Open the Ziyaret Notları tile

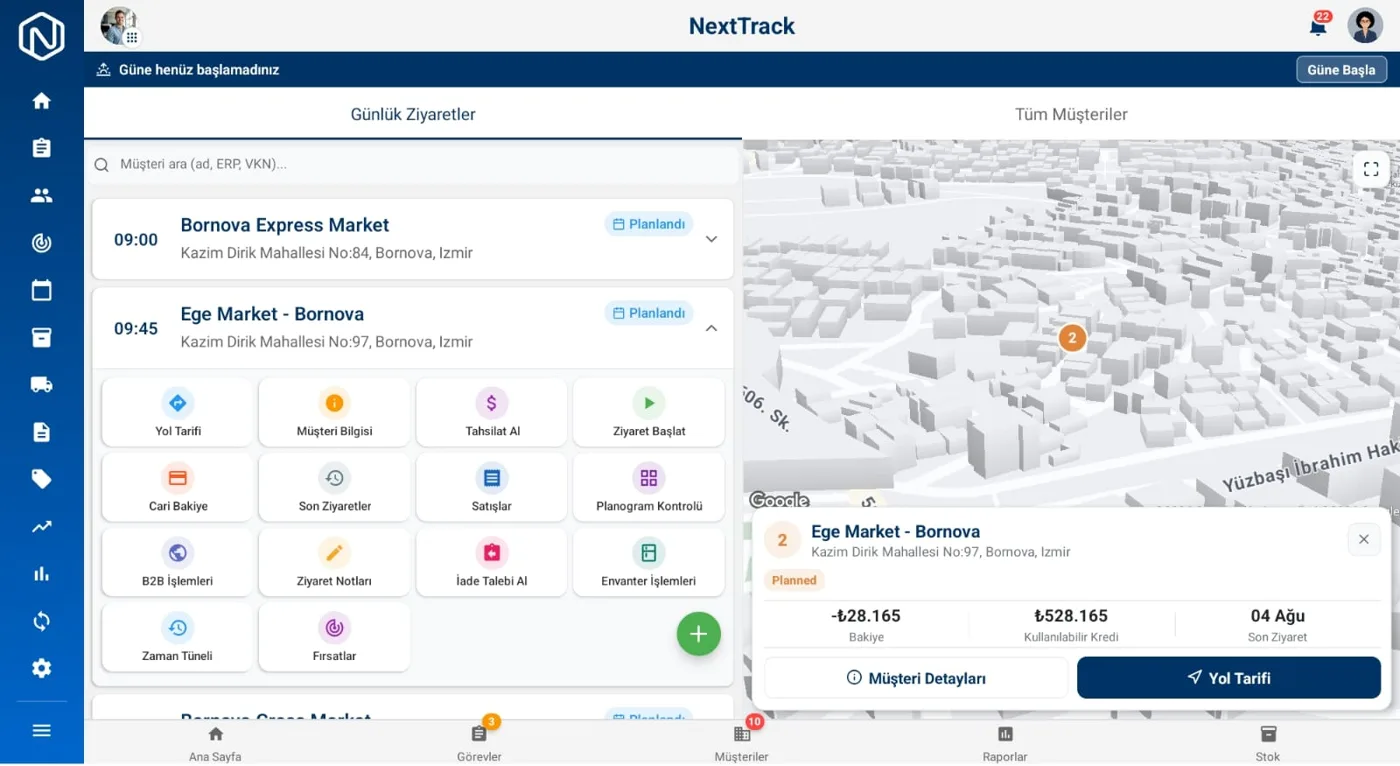coord(335,562)
